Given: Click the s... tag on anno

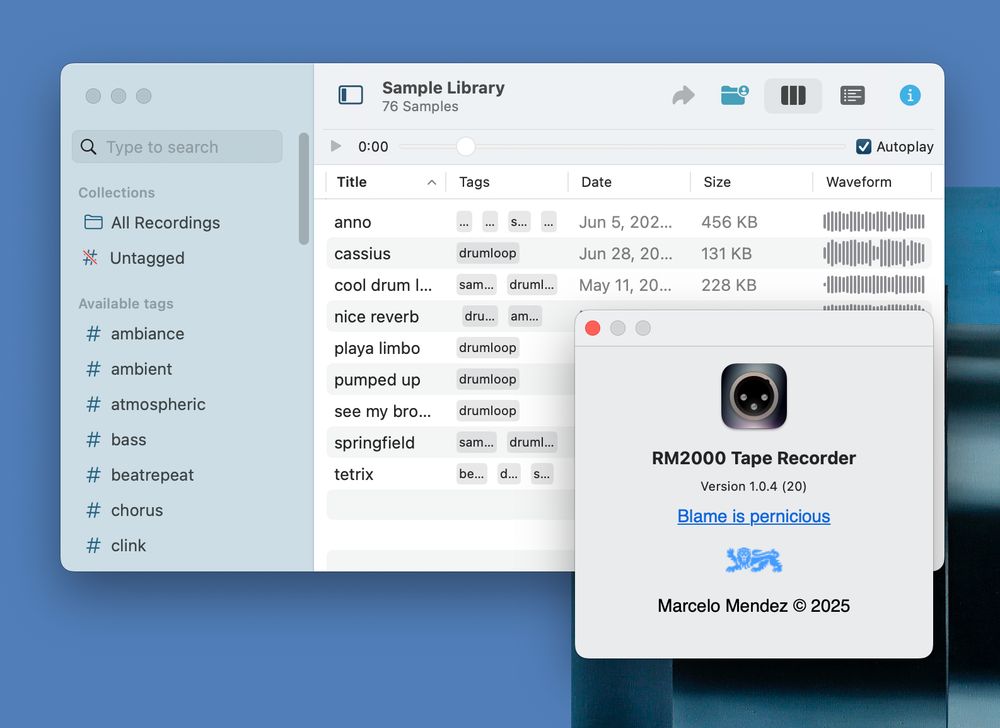Looking at the screenshot, I should point(519,222).
